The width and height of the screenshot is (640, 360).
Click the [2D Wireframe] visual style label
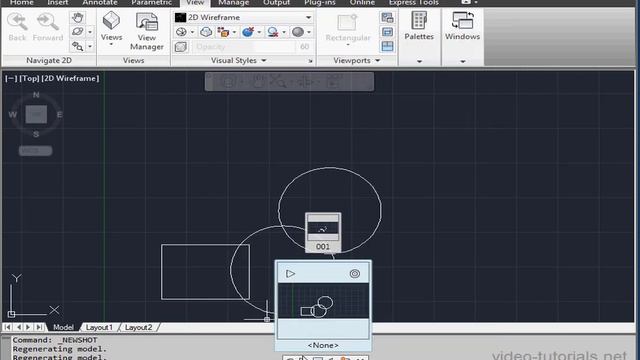point(70,78)
